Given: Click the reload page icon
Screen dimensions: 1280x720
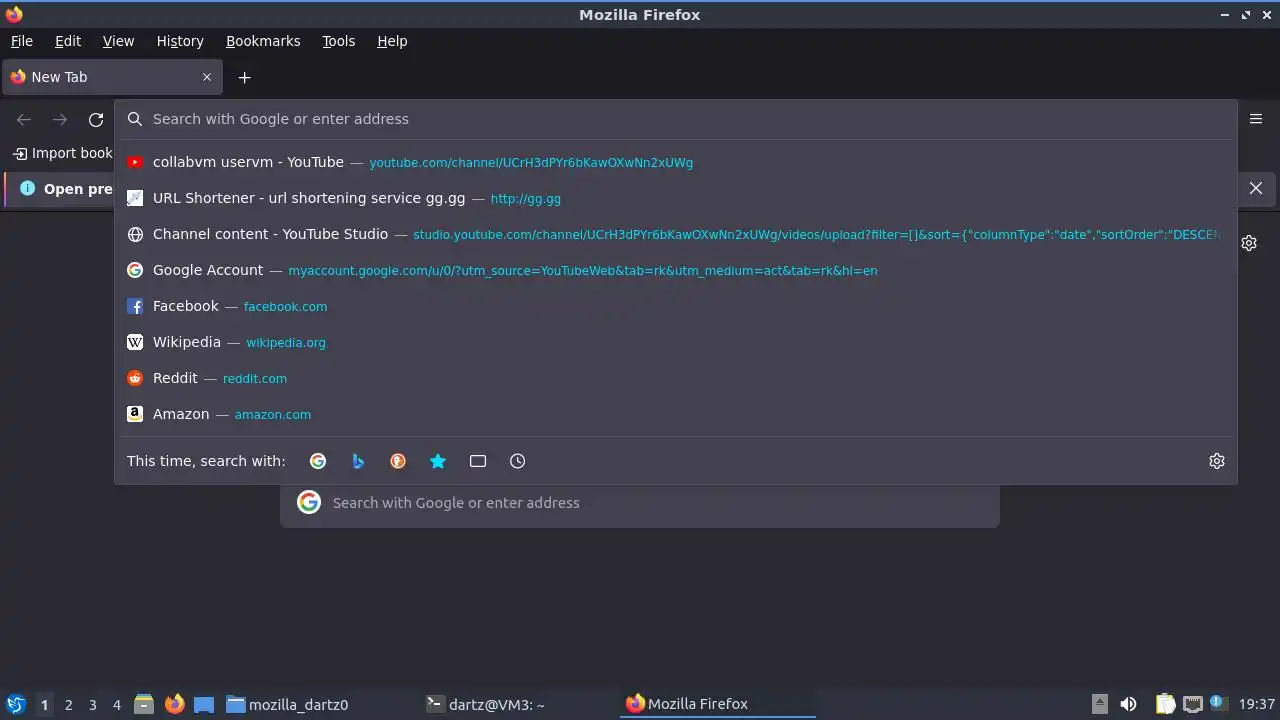Looking at the screenshot, I should [96, 119].
